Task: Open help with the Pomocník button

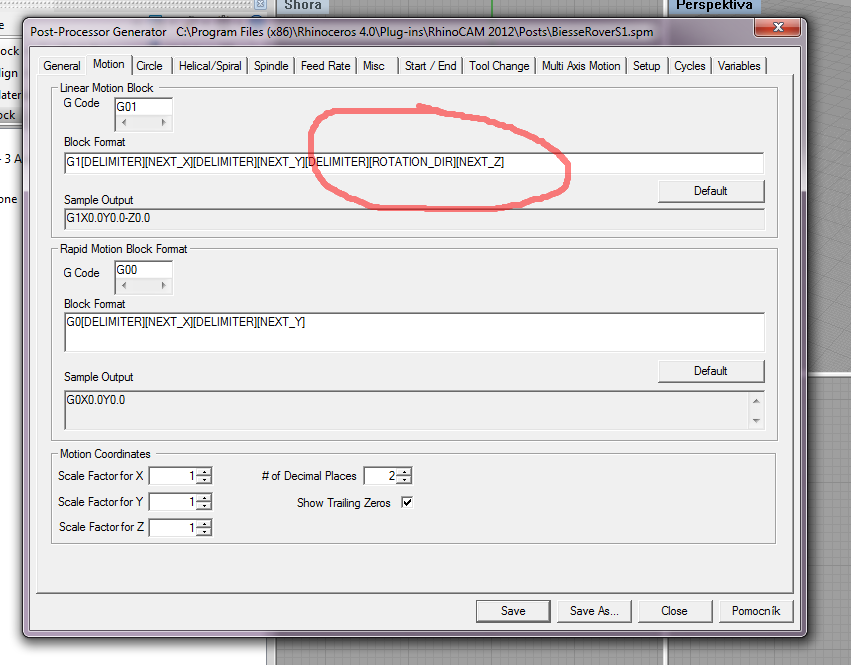Action: [x=755, y=611]
